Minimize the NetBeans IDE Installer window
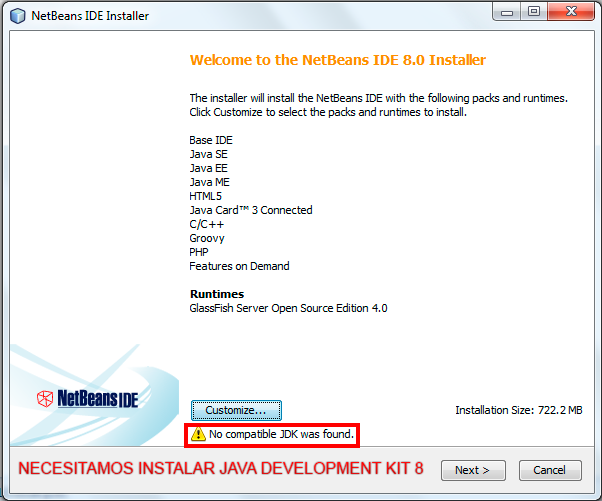This screenshot has width=602, height=501. click(x=506, y=12)
